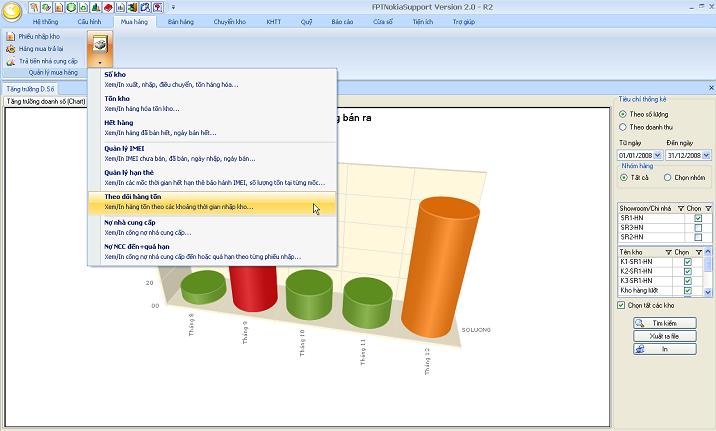Click the green recycle document icon in toolbar
This screenshot has width=716, height=431.
(84, 7)
